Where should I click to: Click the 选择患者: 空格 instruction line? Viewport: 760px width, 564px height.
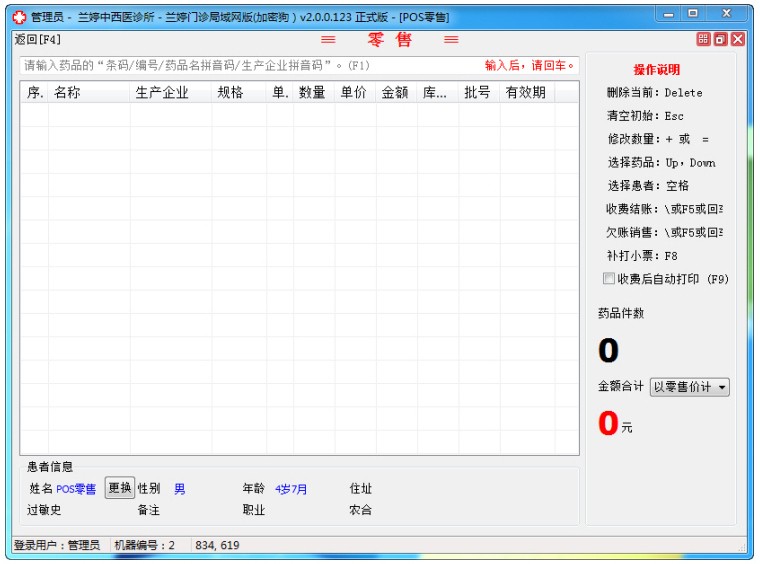click(648, 186)
